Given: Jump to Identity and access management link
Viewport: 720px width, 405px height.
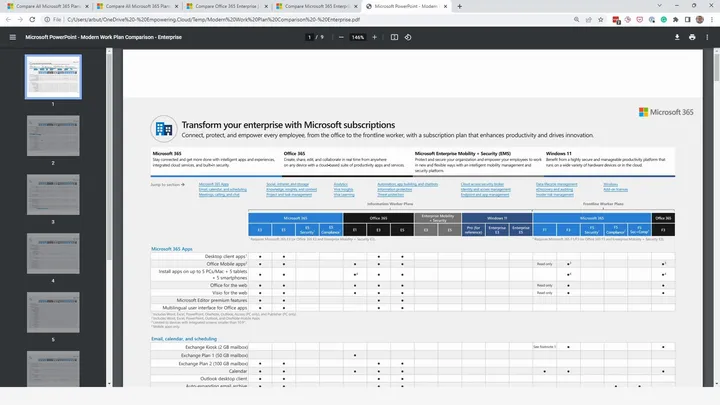Looking at the screenshot, I should [485, 189].
